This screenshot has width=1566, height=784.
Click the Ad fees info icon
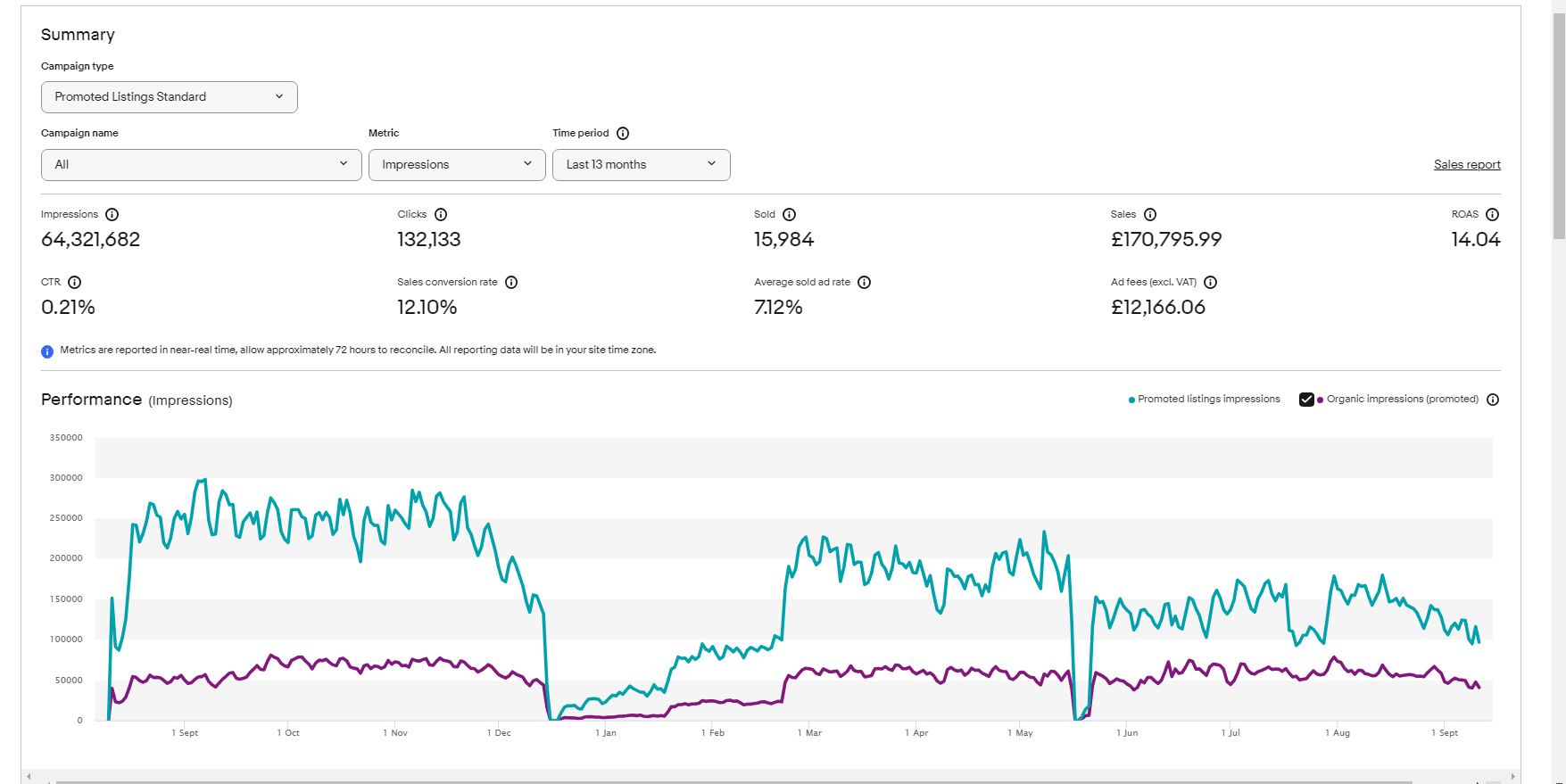click(x=1211, y=283)
